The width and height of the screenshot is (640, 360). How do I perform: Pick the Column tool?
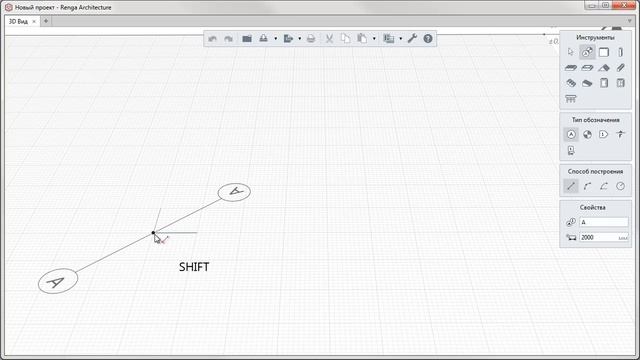tap(620, 52)
